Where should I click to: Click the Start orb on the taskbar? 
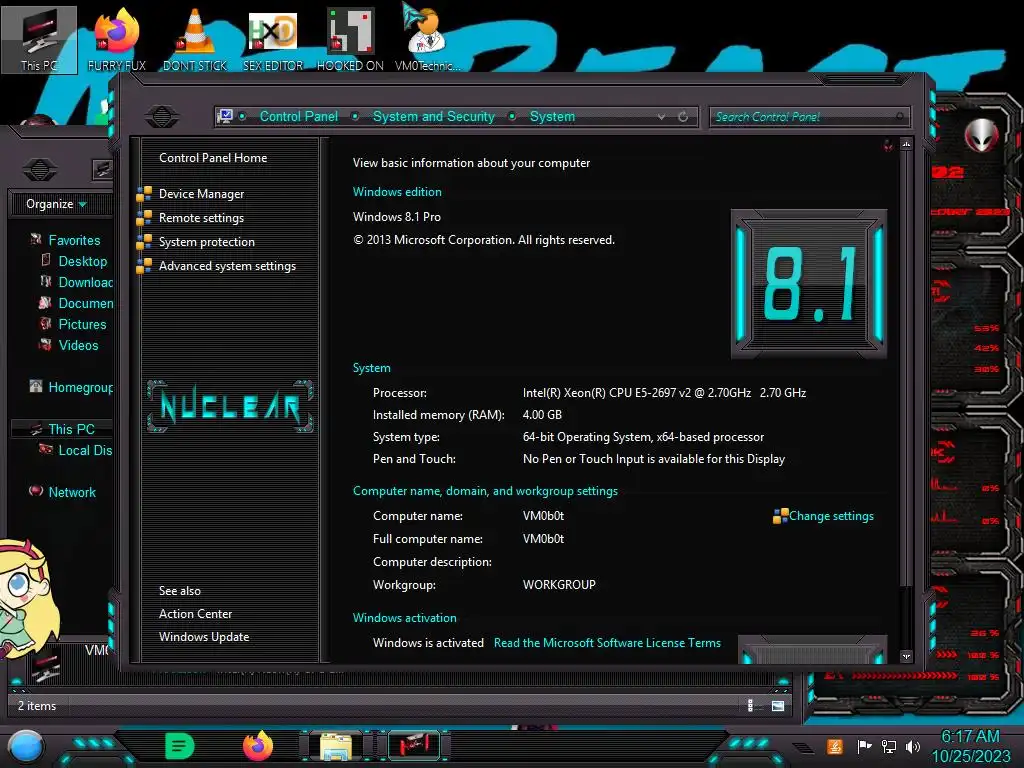(26, 747)
